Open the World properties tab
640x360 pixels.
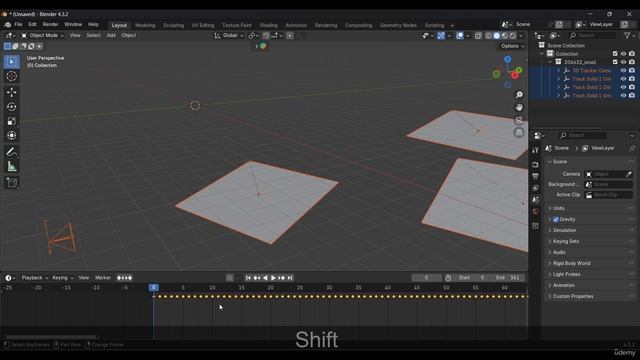click(x=535, y=211)
